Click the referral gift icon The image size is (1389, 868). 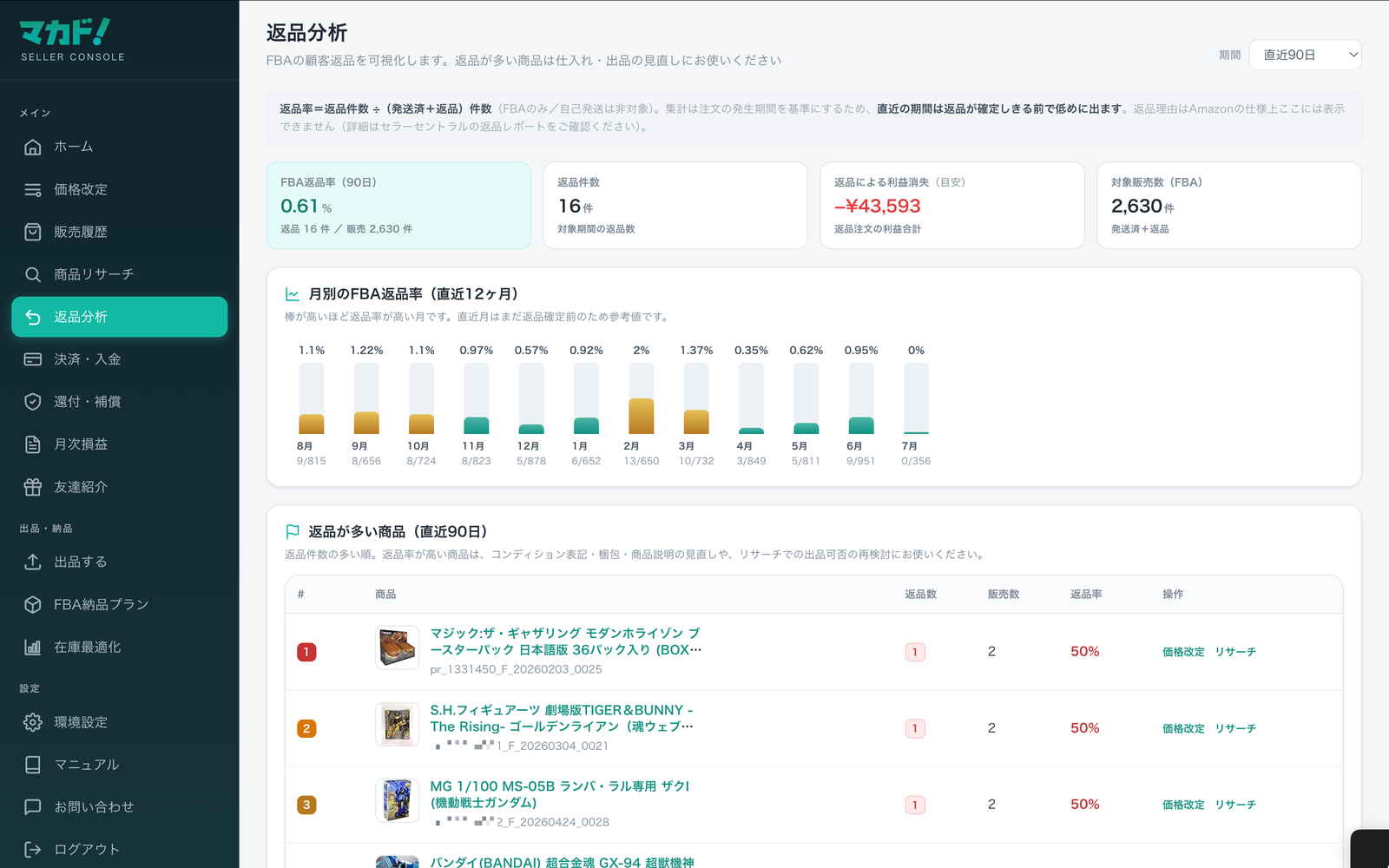coord(33,487)
